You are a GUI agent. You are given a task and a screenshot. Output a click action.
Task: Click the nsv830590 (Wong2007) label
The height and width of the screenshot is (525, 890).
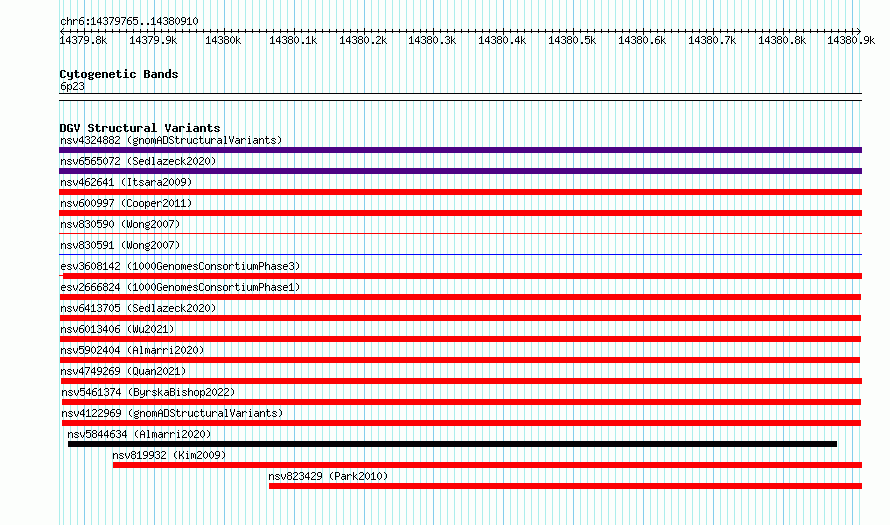[x=120, y=224]
